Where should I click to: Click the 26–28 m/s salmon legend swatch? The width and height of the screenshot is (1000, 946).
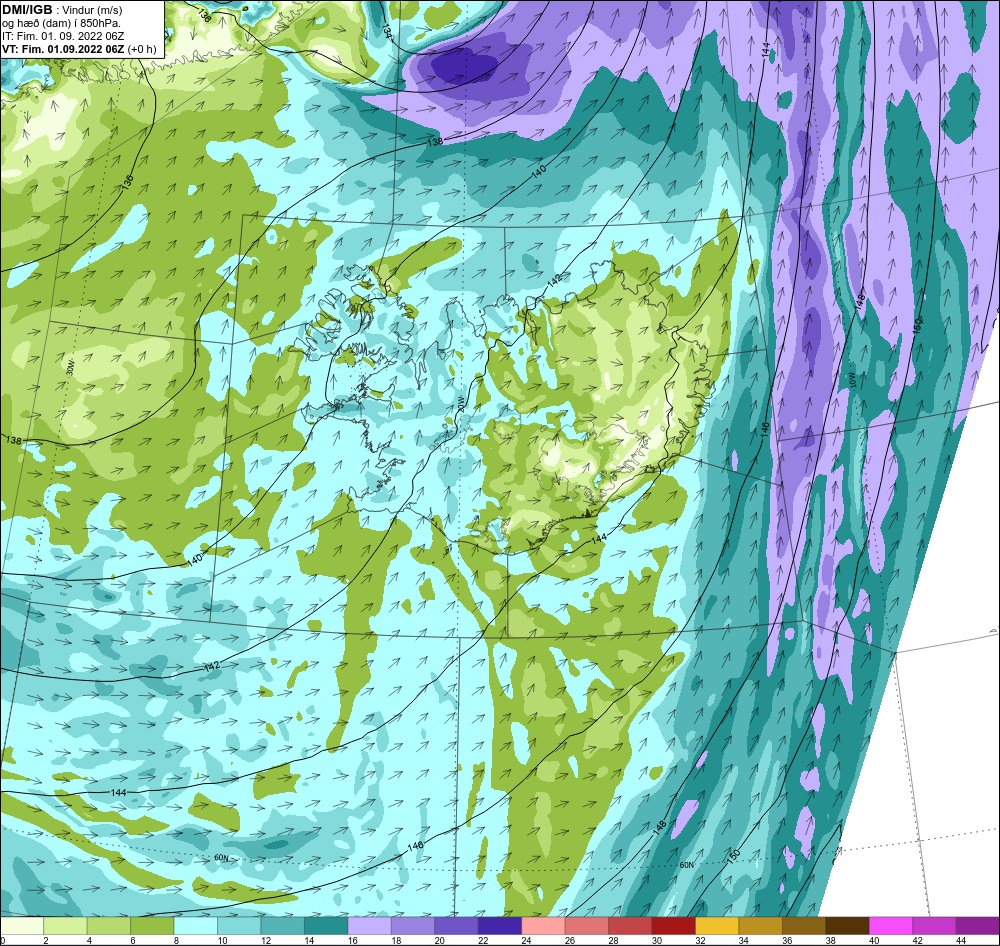pos(587,926)
